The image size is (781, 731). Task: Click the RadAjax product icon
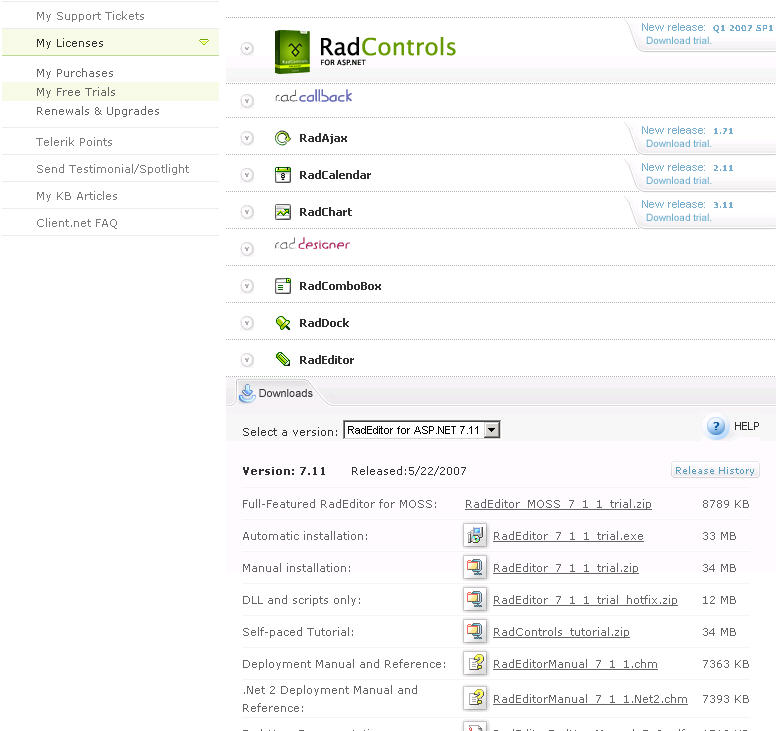click(x=283, y=138)
